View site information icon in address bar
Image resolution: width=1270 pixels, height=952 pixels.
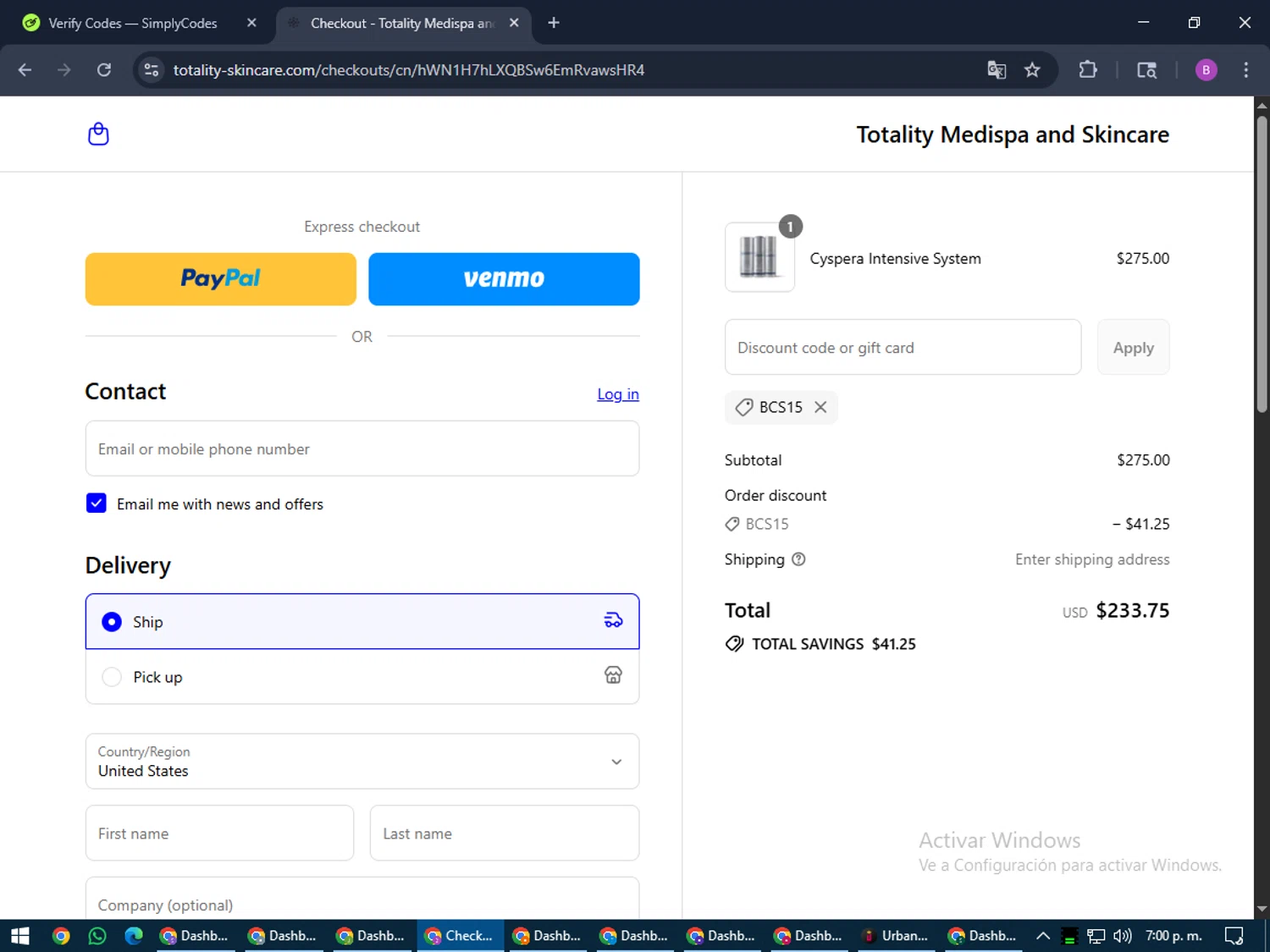pos(152,70)
